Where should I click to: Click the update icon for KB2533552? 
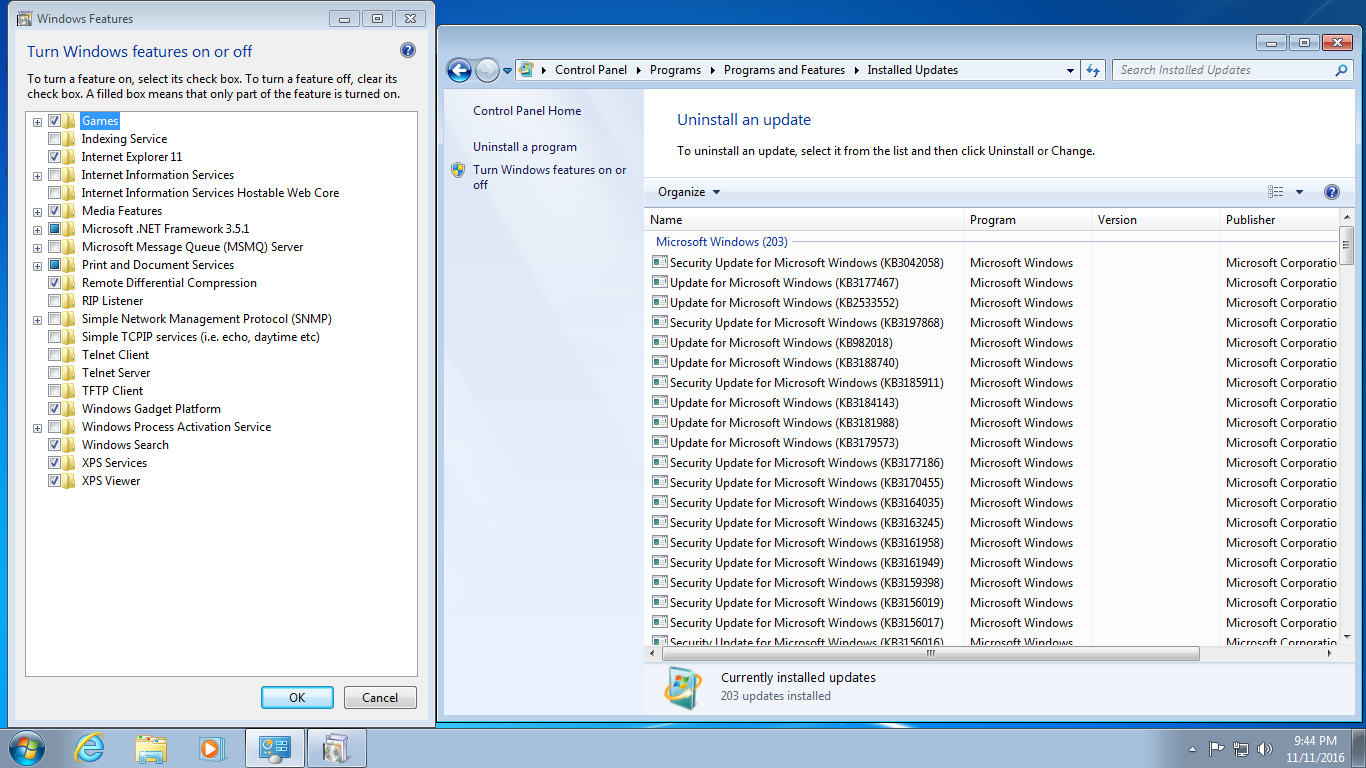[x=659, y=302]
